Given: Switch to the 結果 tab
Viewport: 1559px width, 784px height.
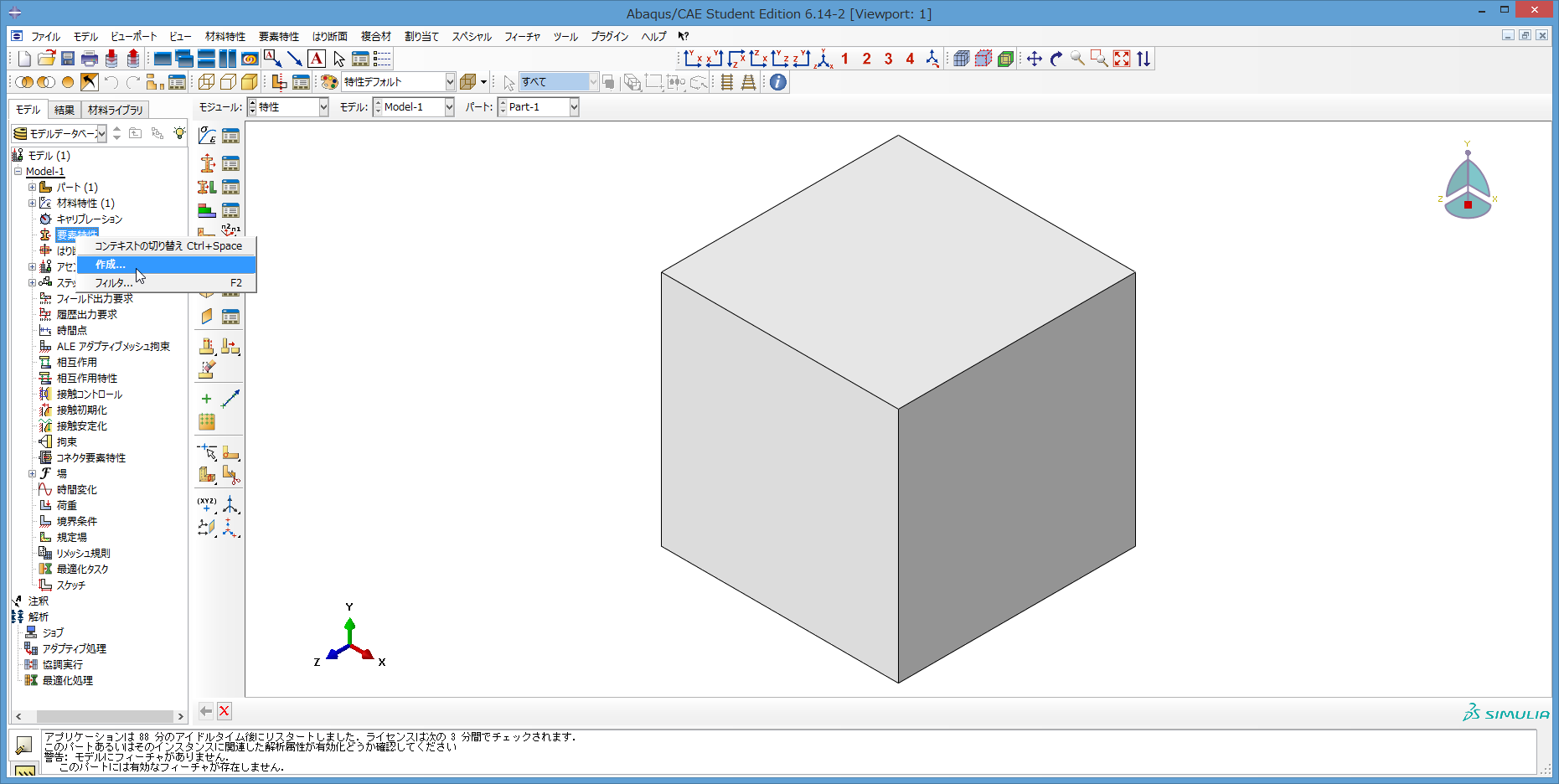Looking at the screenshot, I should coord(65,110).
